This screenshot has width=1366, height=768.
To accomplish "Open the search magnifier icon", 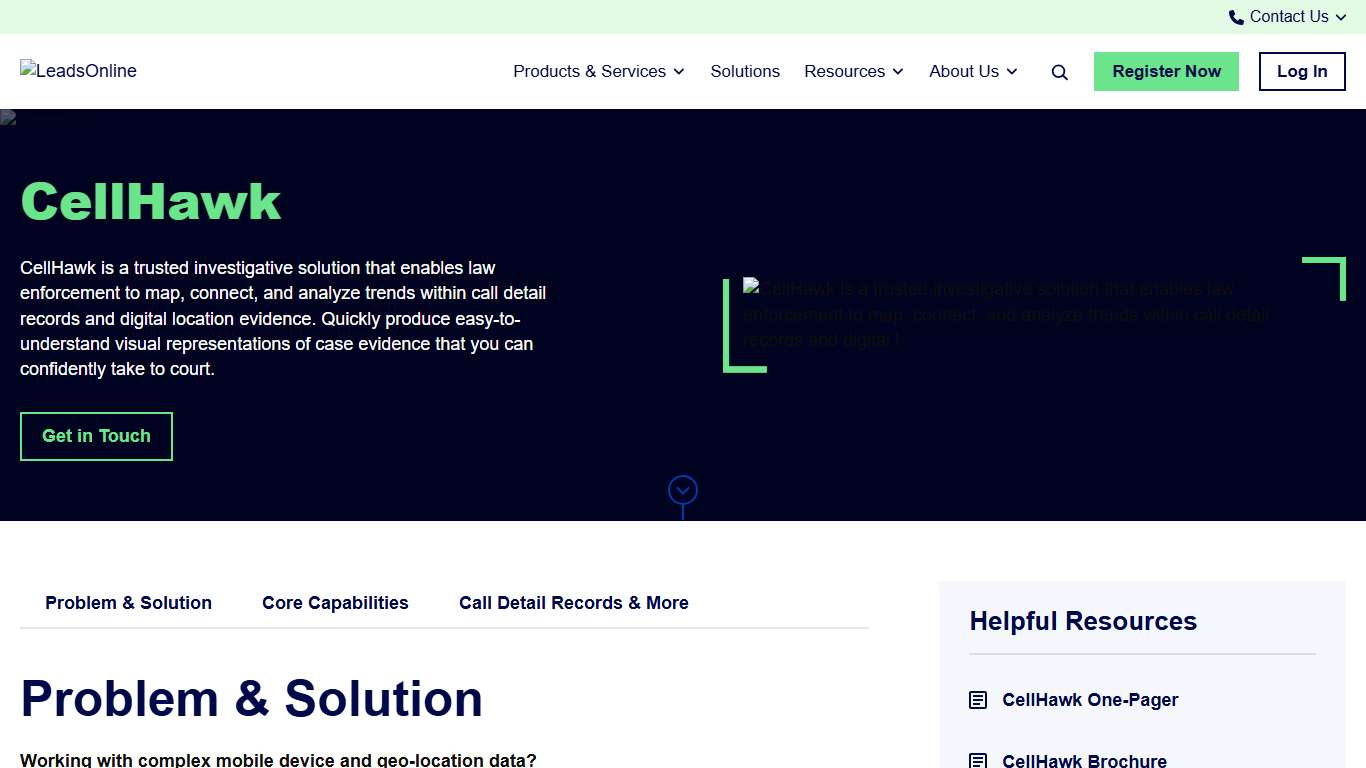I will click(x=1059, y=71).
